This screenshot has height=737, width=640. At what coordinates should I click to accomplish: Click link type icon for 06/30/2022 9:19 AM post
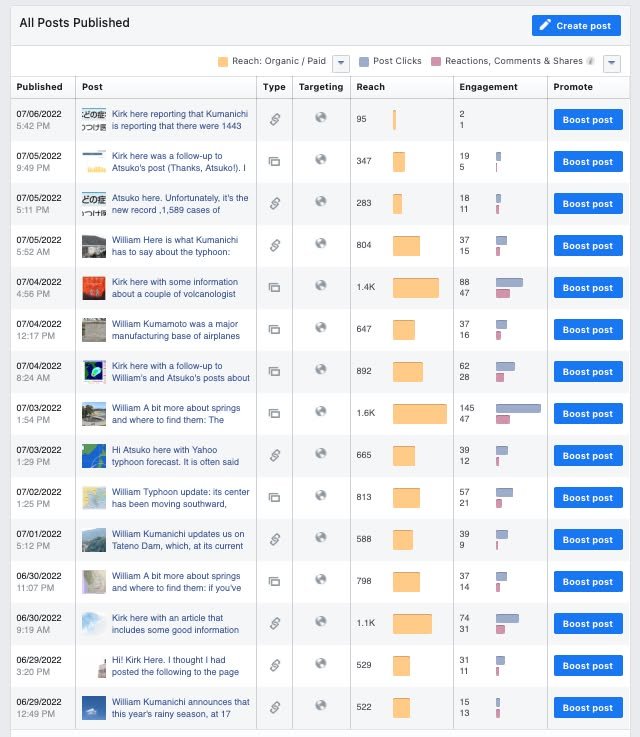[274, 623]
